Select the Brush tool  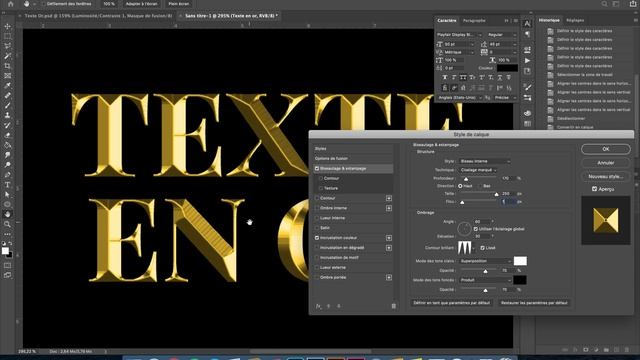7,105
